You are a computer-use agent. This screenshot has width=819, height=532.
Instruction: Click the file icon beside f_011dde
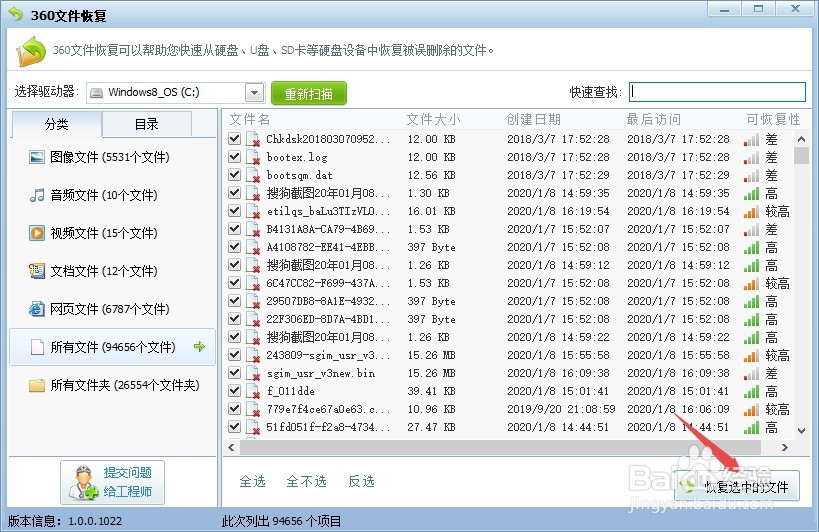pyautogui.click(x=253, y=392)
